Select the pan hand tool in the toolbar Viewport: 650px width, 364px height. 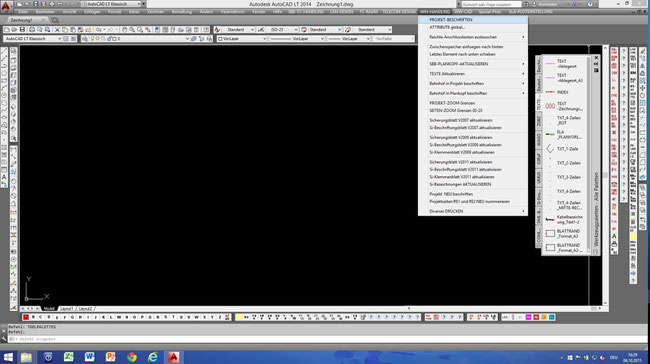tap(124, 30)
